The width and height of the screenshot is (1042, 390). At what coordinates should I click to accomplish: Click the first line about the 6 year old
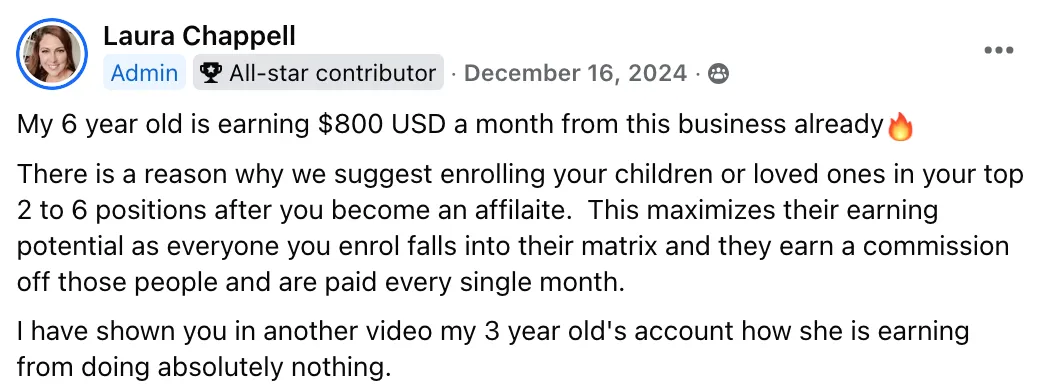[465, 126]
